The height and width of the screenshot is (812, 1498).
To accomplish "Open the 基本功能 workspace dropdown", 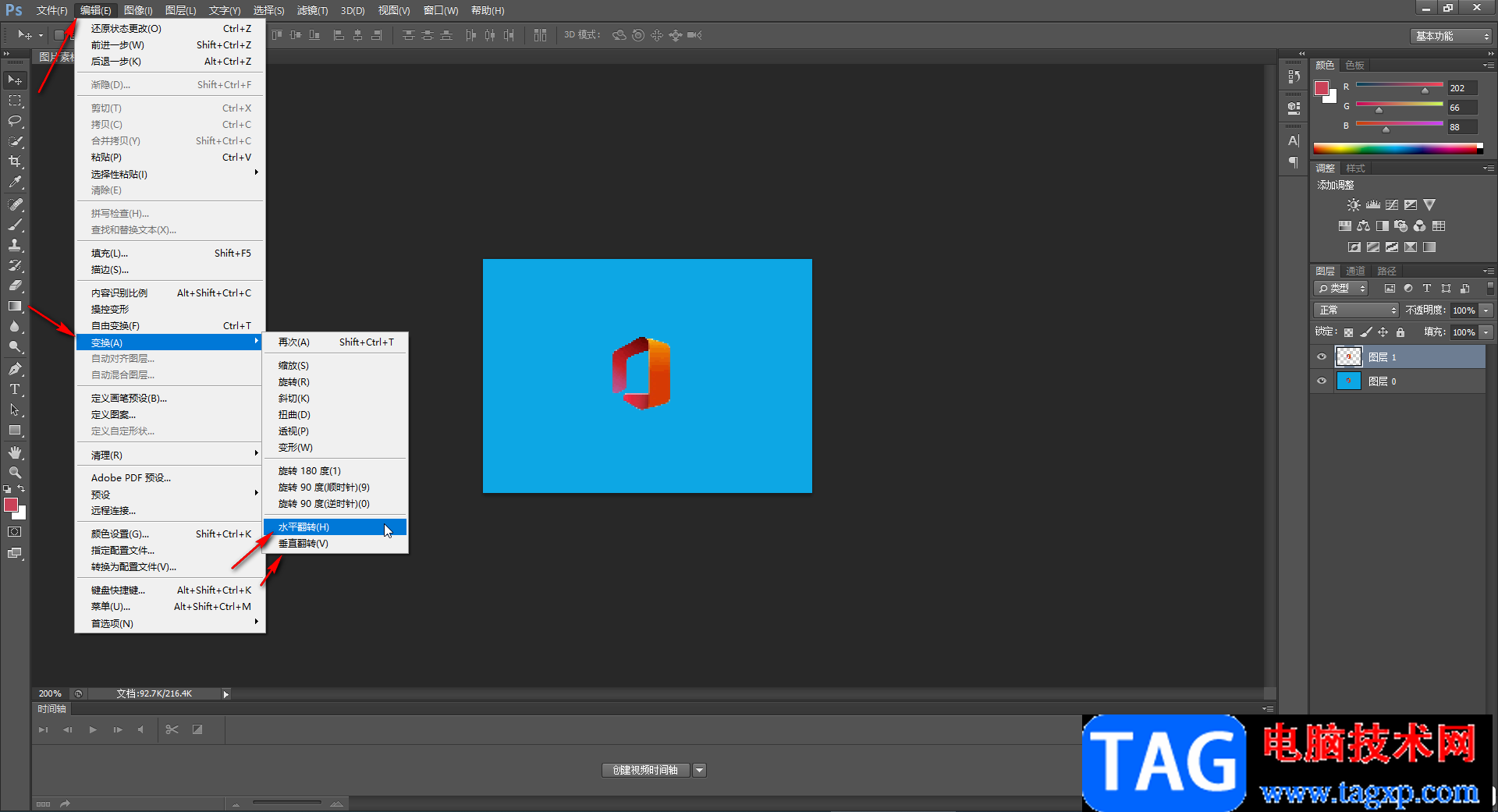I will (1451, 36).
